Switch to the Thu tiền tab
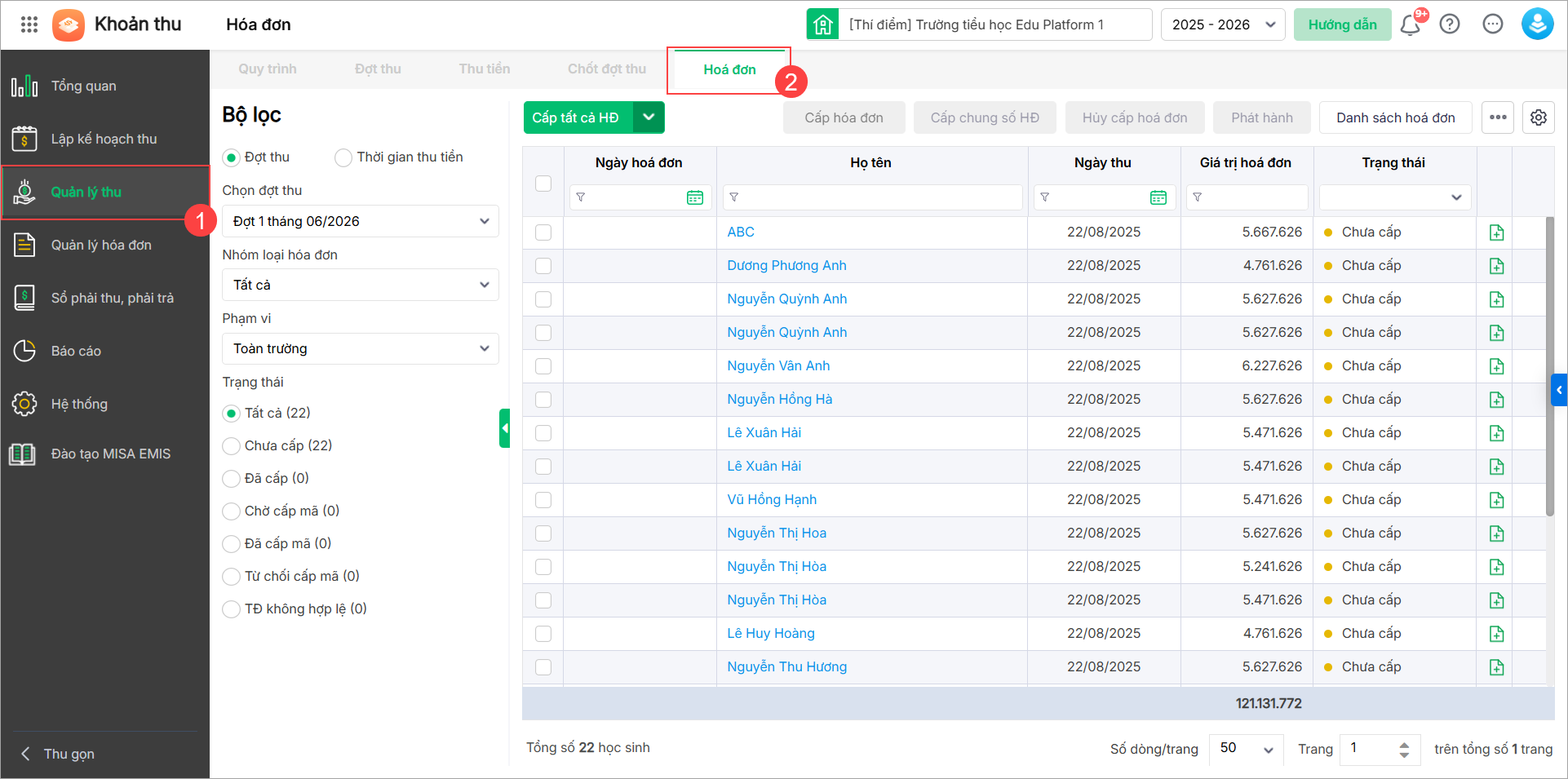The image size is (1568, 779). [485, 69]
